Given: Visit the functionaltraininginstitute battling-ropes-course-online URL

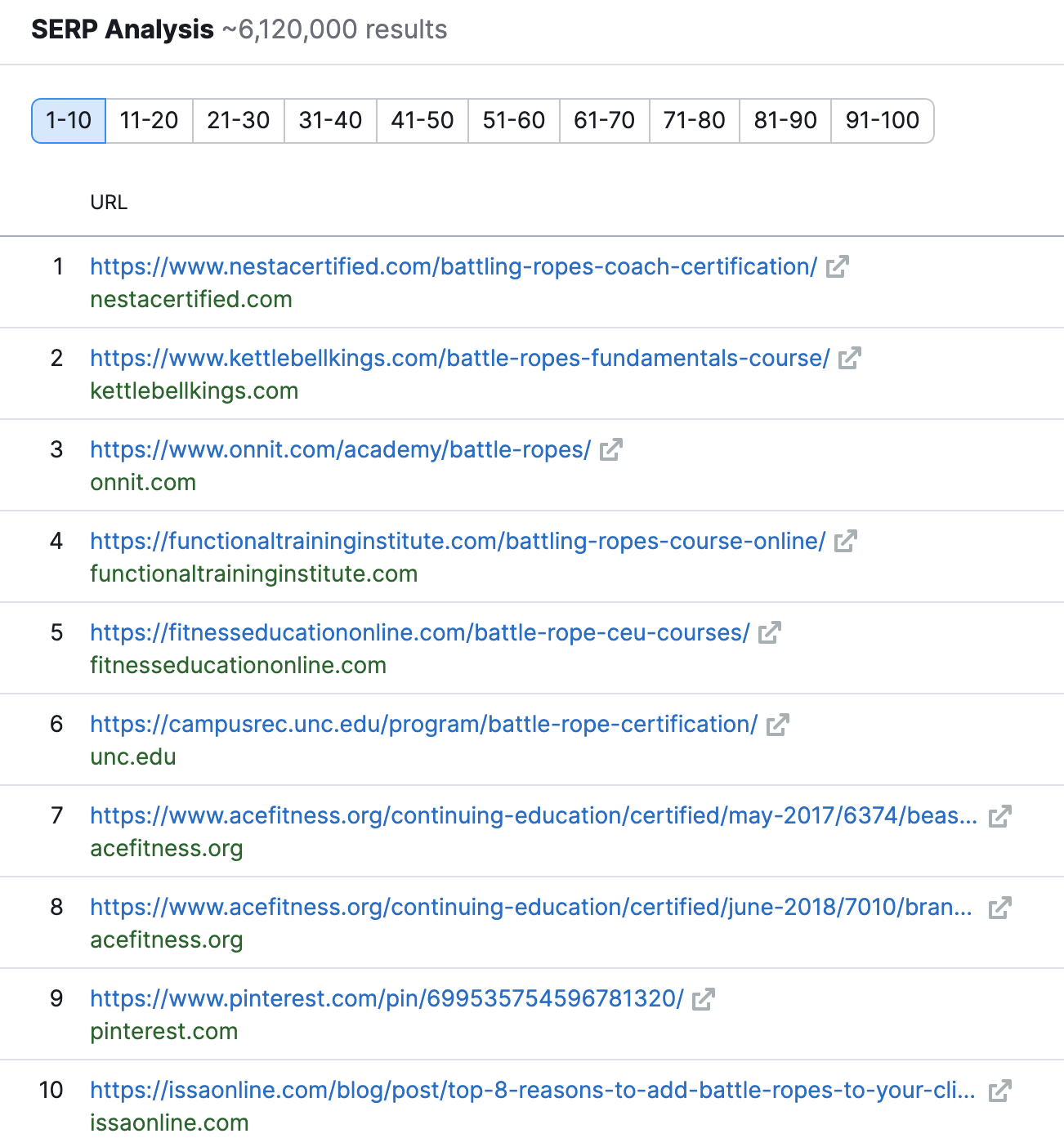Looking at the screenshot, I should click(x=458, y=541).
